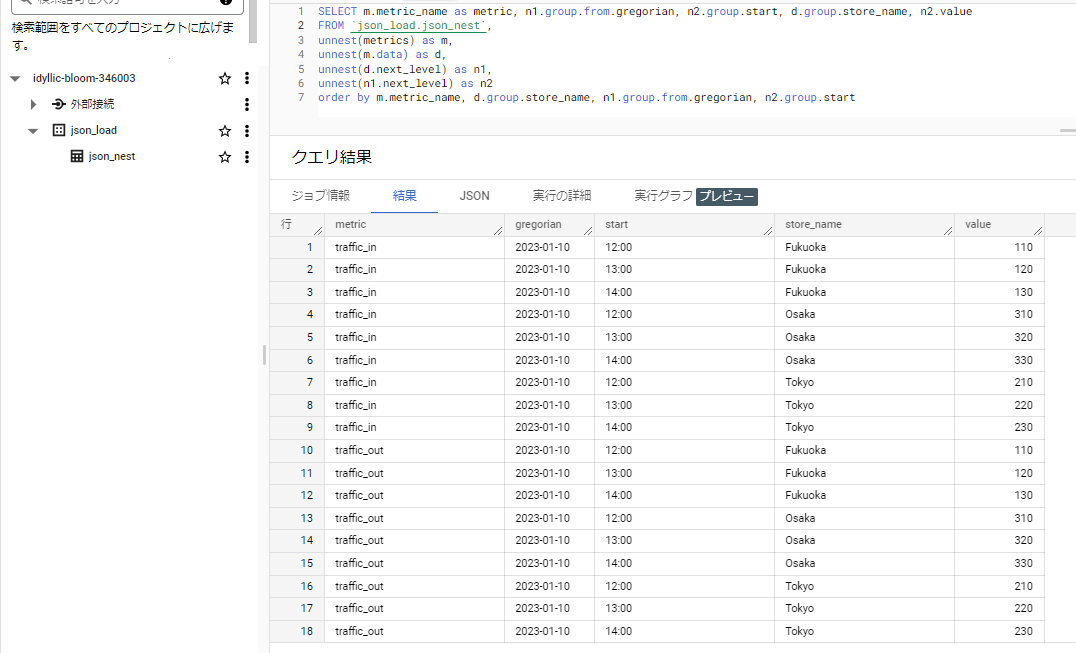The width and height of the screenshot is (1076, 653).
Task: Switch to the JSON tab
Action: pos(474,196)
